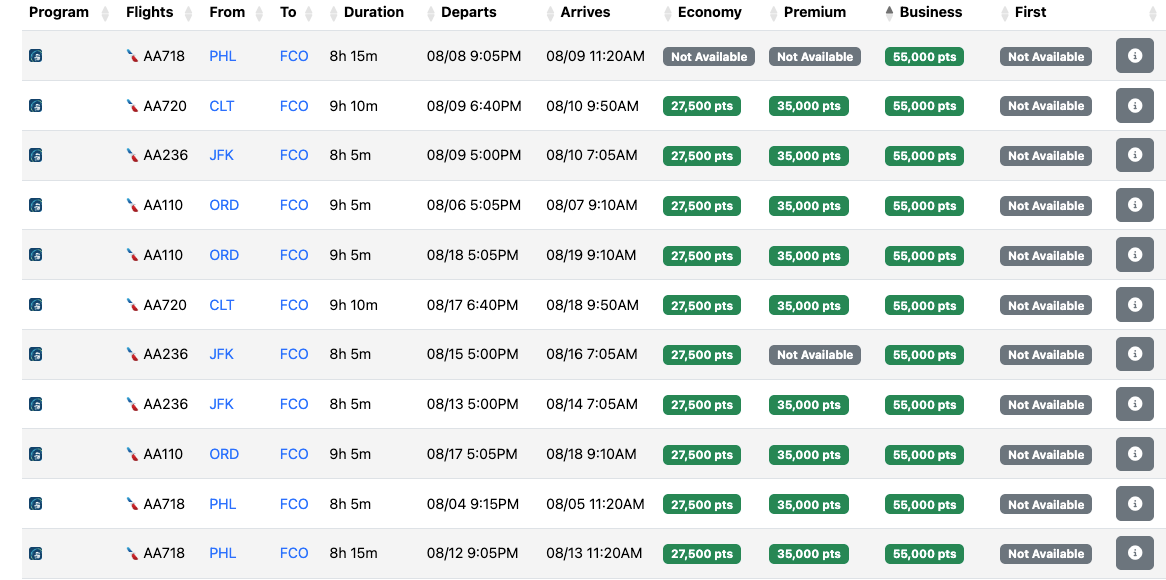
Task: Open info button for AA720 08/09 flight
Action: click(1135, 106)
